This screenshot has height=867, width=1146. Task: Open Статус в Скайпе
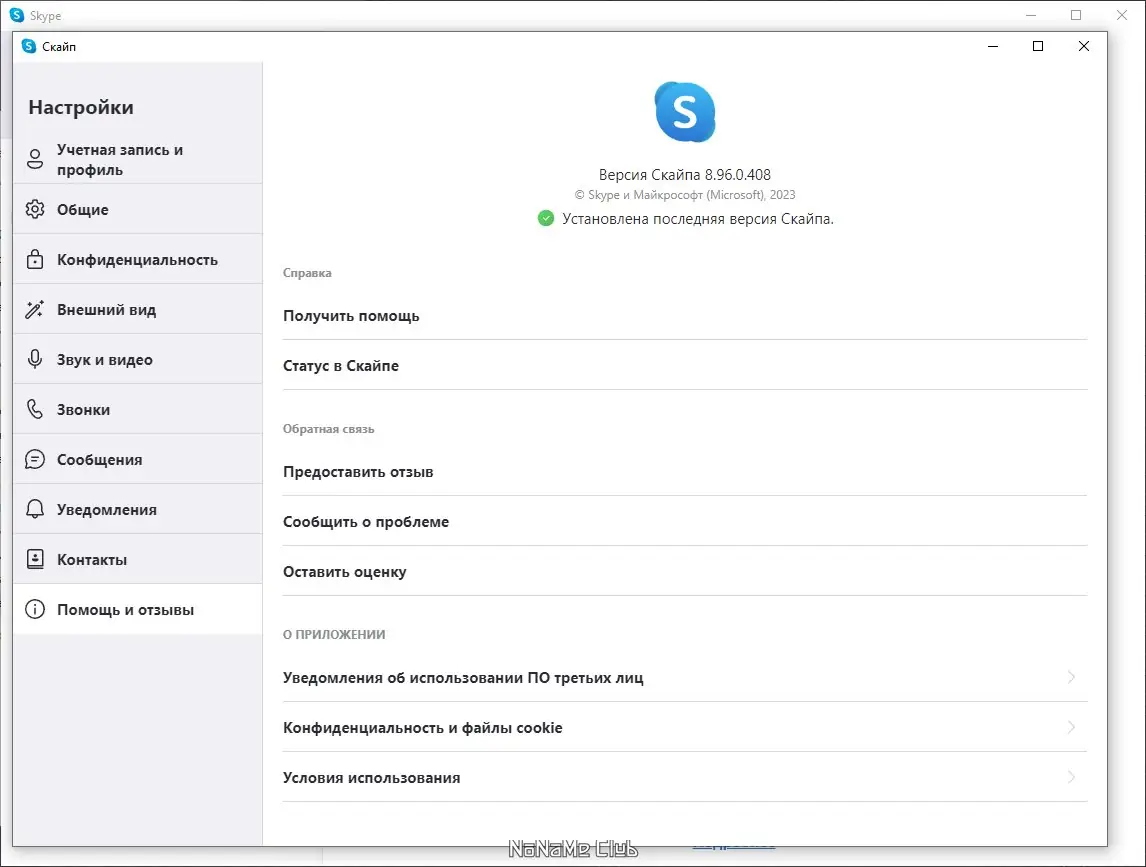click(685, 366)
